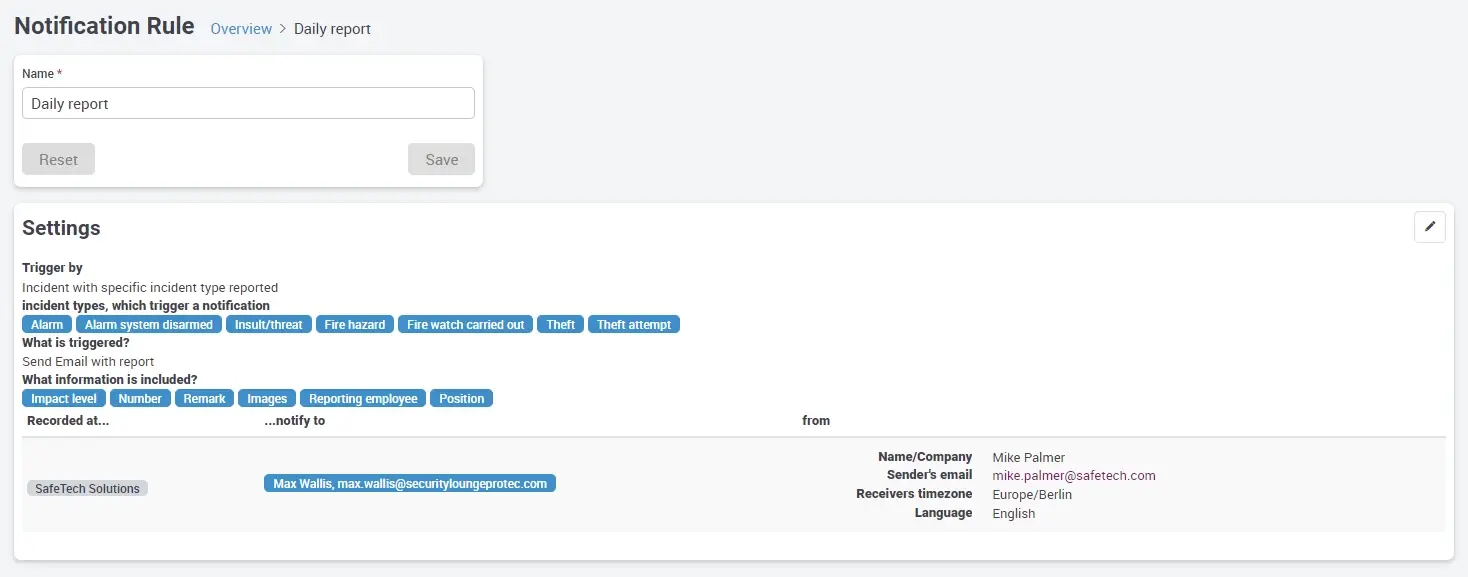Click the Impact level info tag
Viewport: 1468px width, 577px height.
coord(64,399)
